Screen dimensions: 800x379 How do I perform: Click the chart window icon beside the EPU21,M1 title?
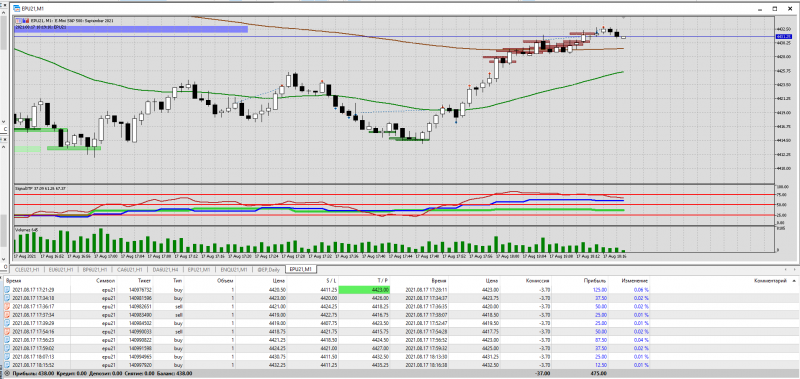(x=17, y=9)
